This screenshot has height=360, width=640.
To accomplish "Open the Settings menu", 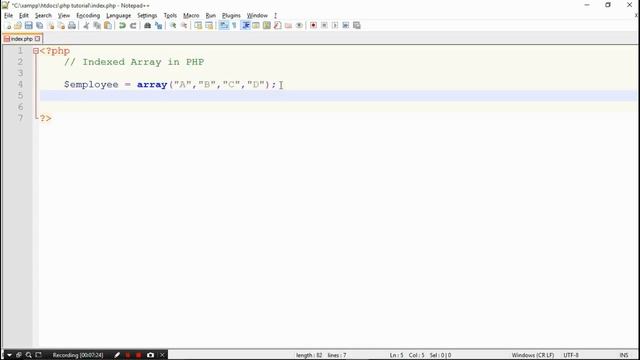I will 147,16.
